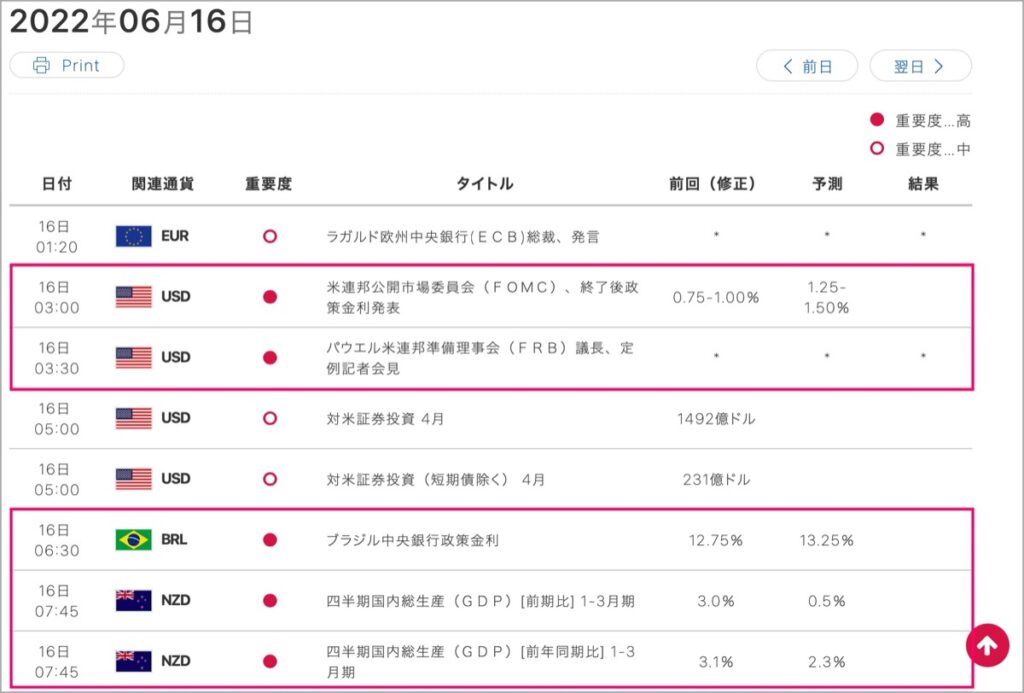
Task: Click high importance dot in FOMC row
Action: 270,297
